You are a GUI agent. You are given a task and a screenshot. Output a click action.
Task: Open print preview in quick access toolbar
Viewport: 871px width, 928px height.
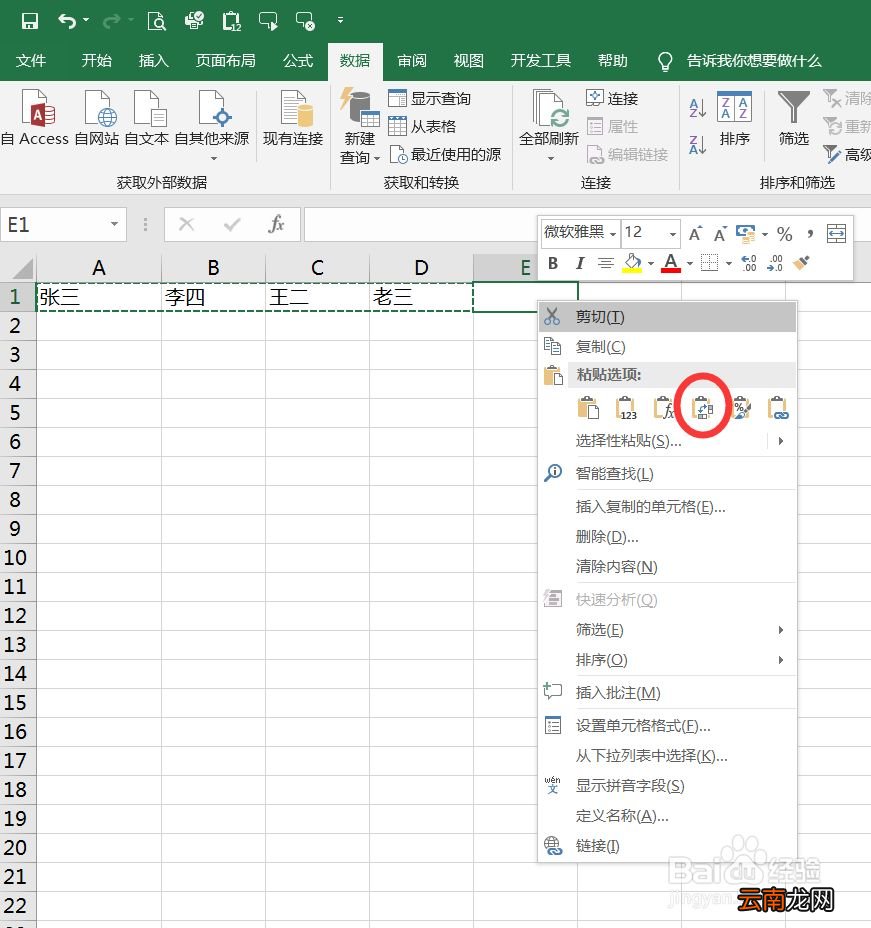157,21
